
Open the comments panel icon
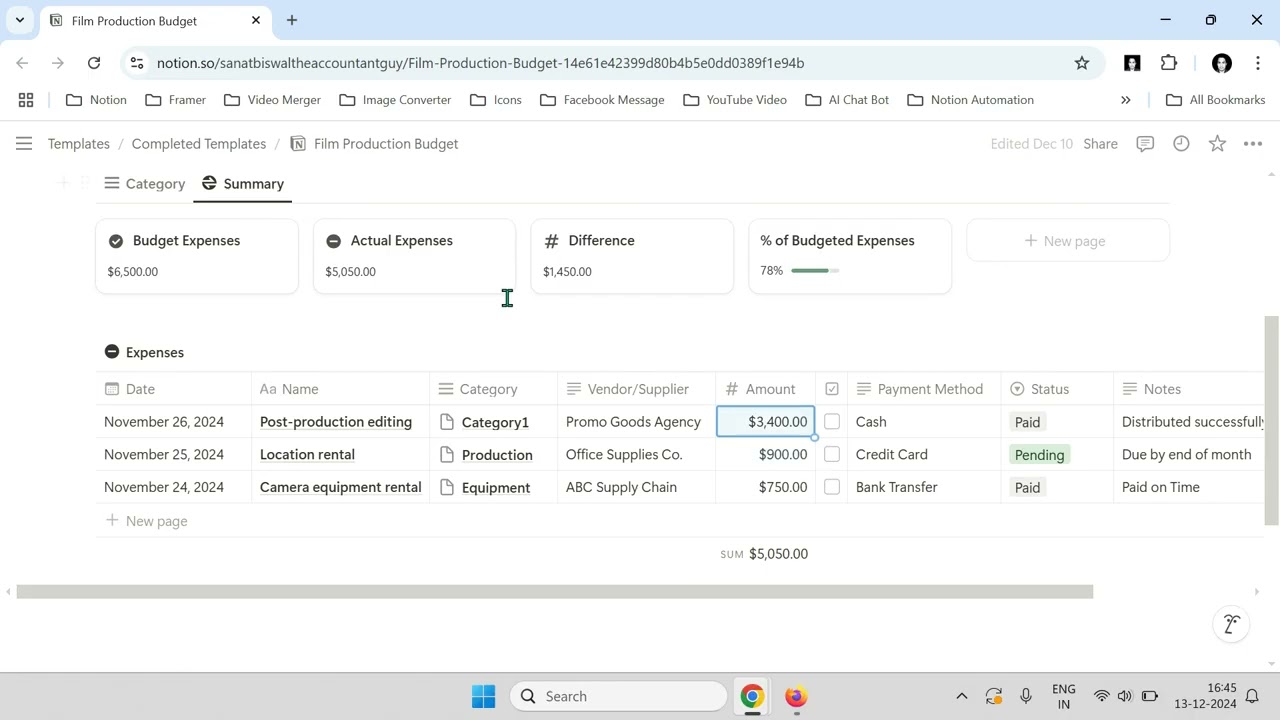[x=1145, y=144]
